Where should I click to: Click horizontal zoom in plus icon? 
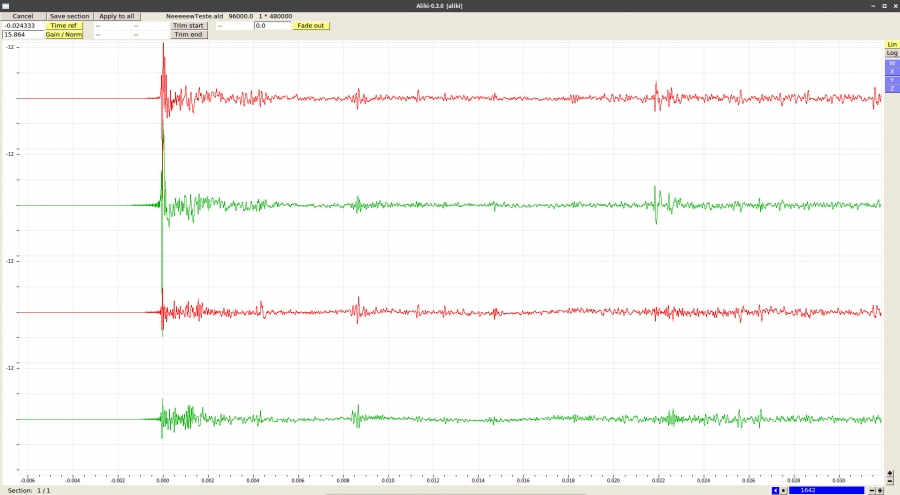tap(880, 490)
